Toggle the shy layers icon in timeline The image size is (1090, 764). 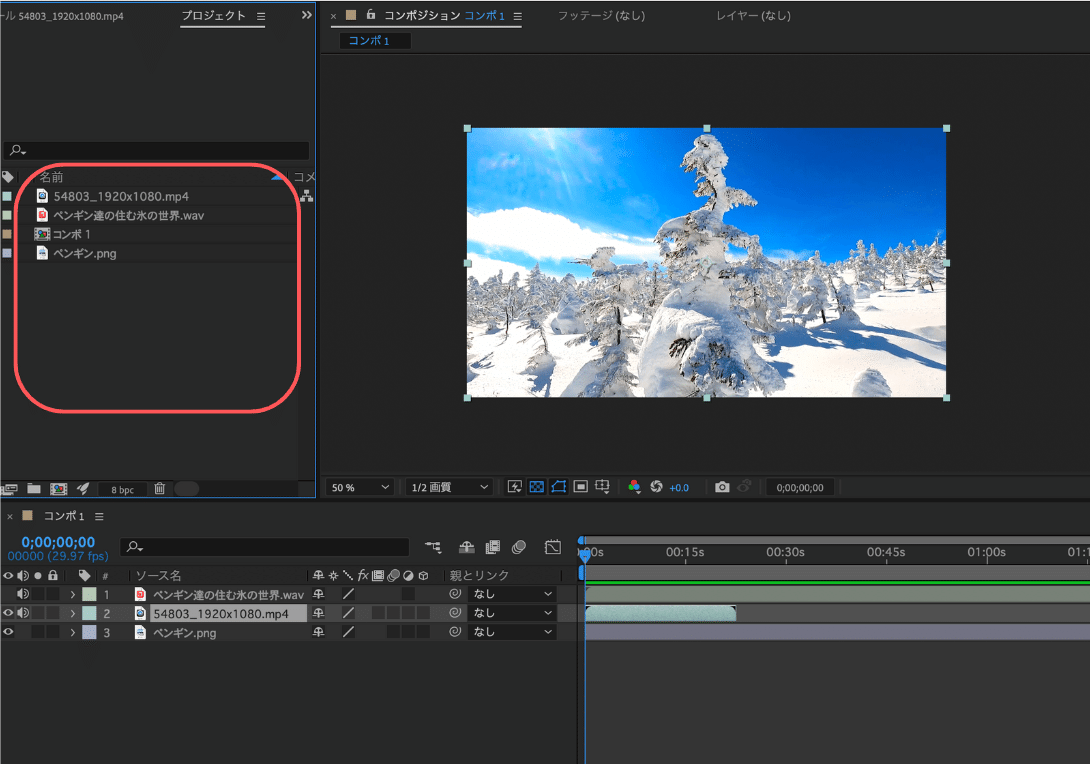pos(466,548)
